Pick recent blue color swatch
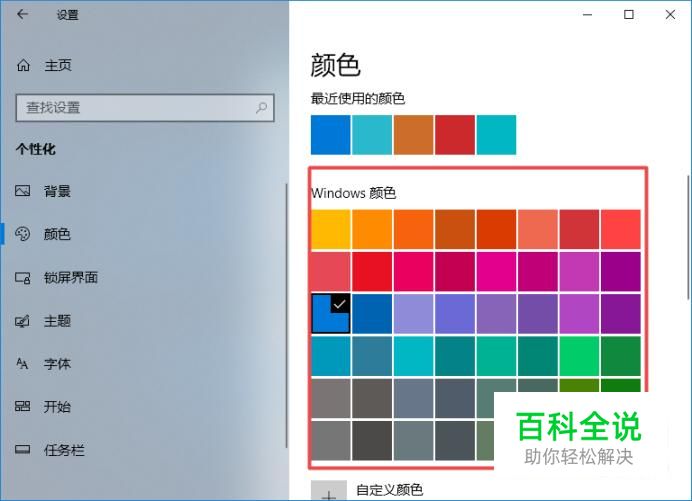 pyautogui.click(x=331, y=135)
